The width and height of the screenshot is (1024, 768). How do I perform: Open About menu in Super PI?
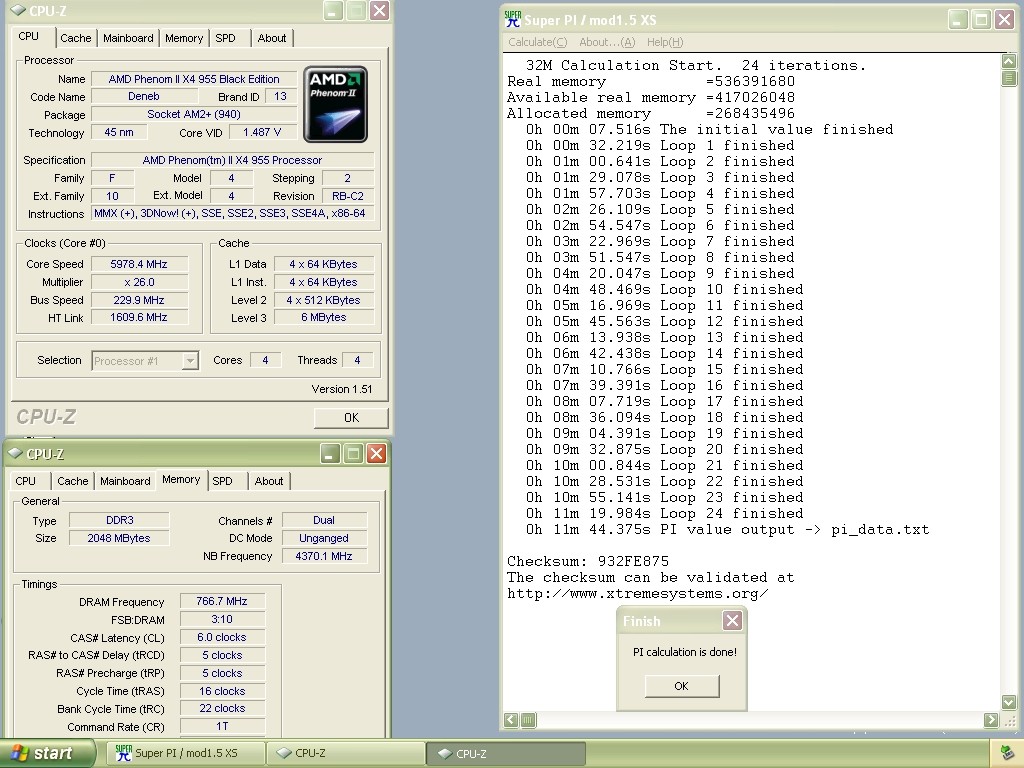tap(607, 42)
